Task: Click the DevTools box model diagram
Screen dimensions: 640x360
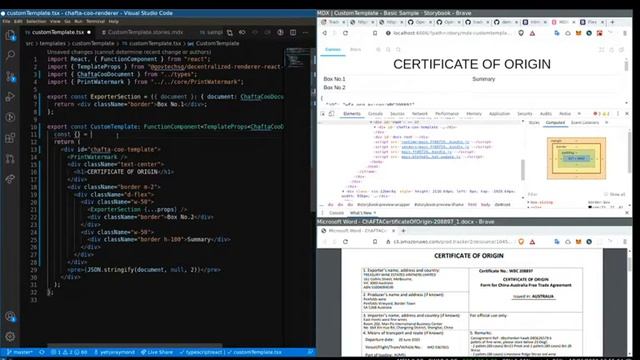Action: 576,158
